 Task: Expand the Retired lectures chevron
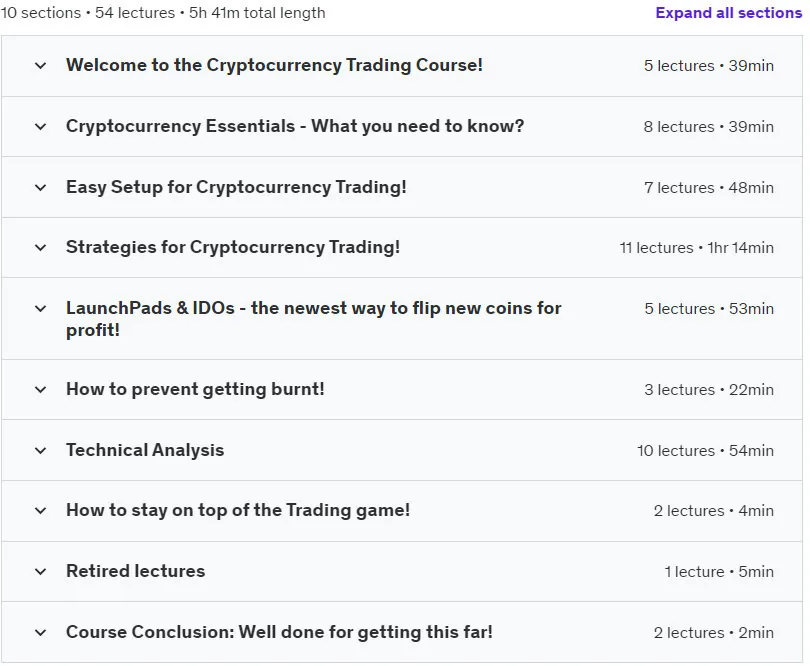(40, 571)
